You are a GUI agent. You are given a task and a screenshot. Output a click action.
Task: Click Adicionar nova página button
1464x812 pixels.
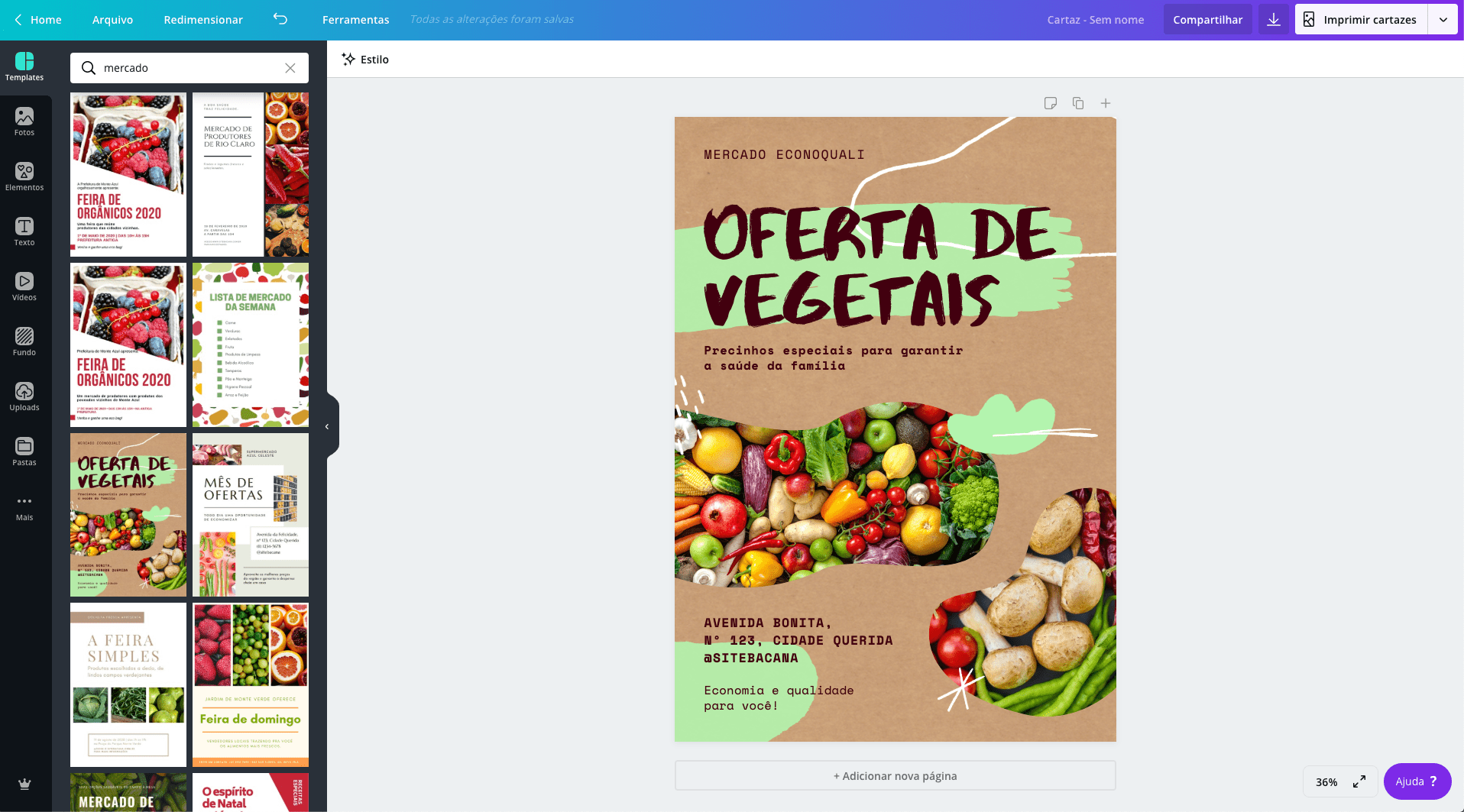pyautogui.click(x=896, y=775)
